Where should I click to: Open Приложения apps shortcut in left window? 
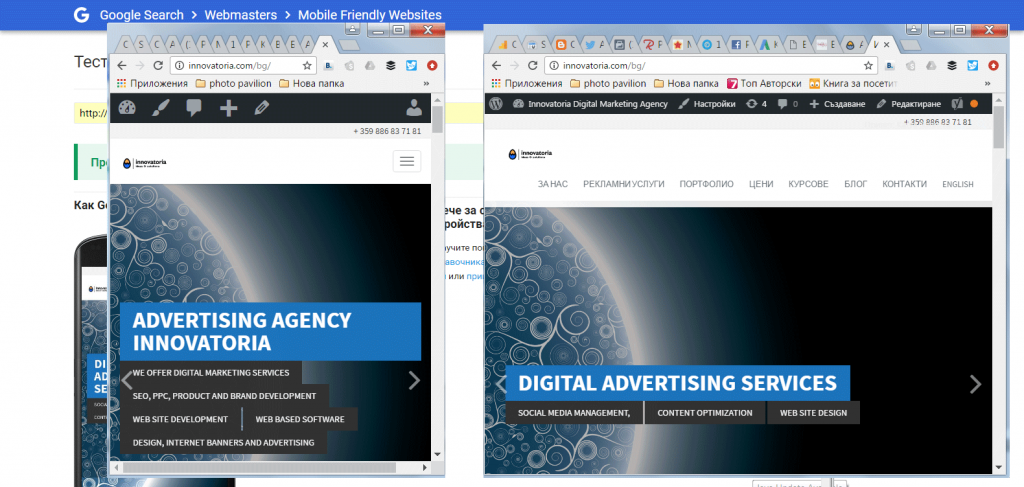point(152,84)
